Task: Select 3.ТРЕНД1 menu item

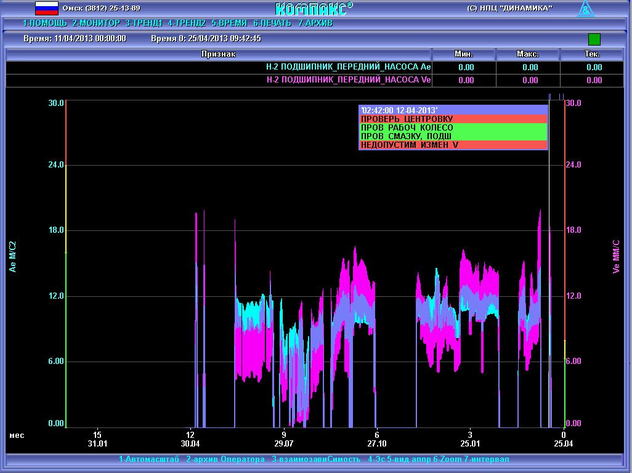Action: tap(144, 21)
